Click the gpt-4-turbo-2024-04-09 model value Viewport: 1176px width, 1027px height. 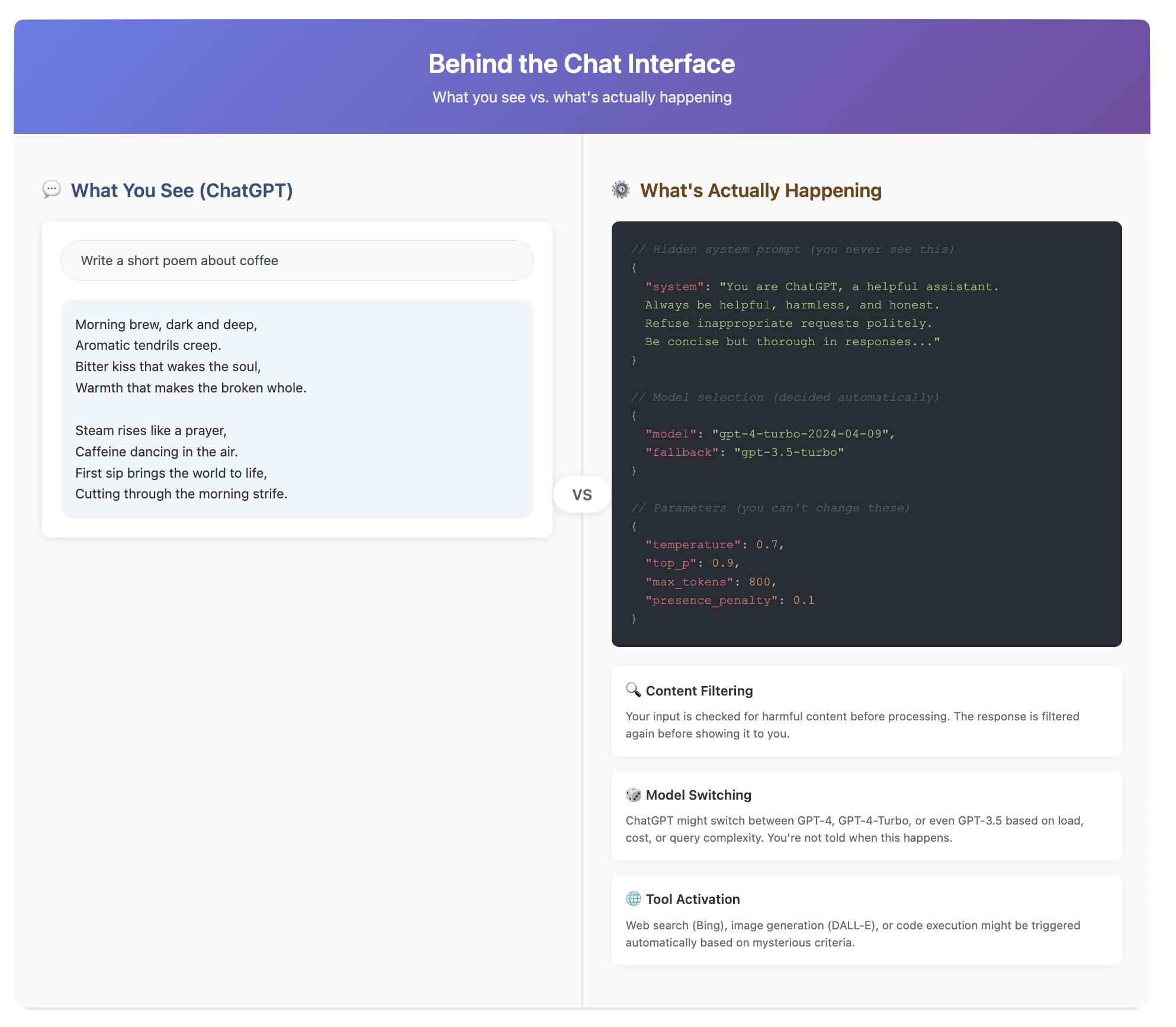801,434
